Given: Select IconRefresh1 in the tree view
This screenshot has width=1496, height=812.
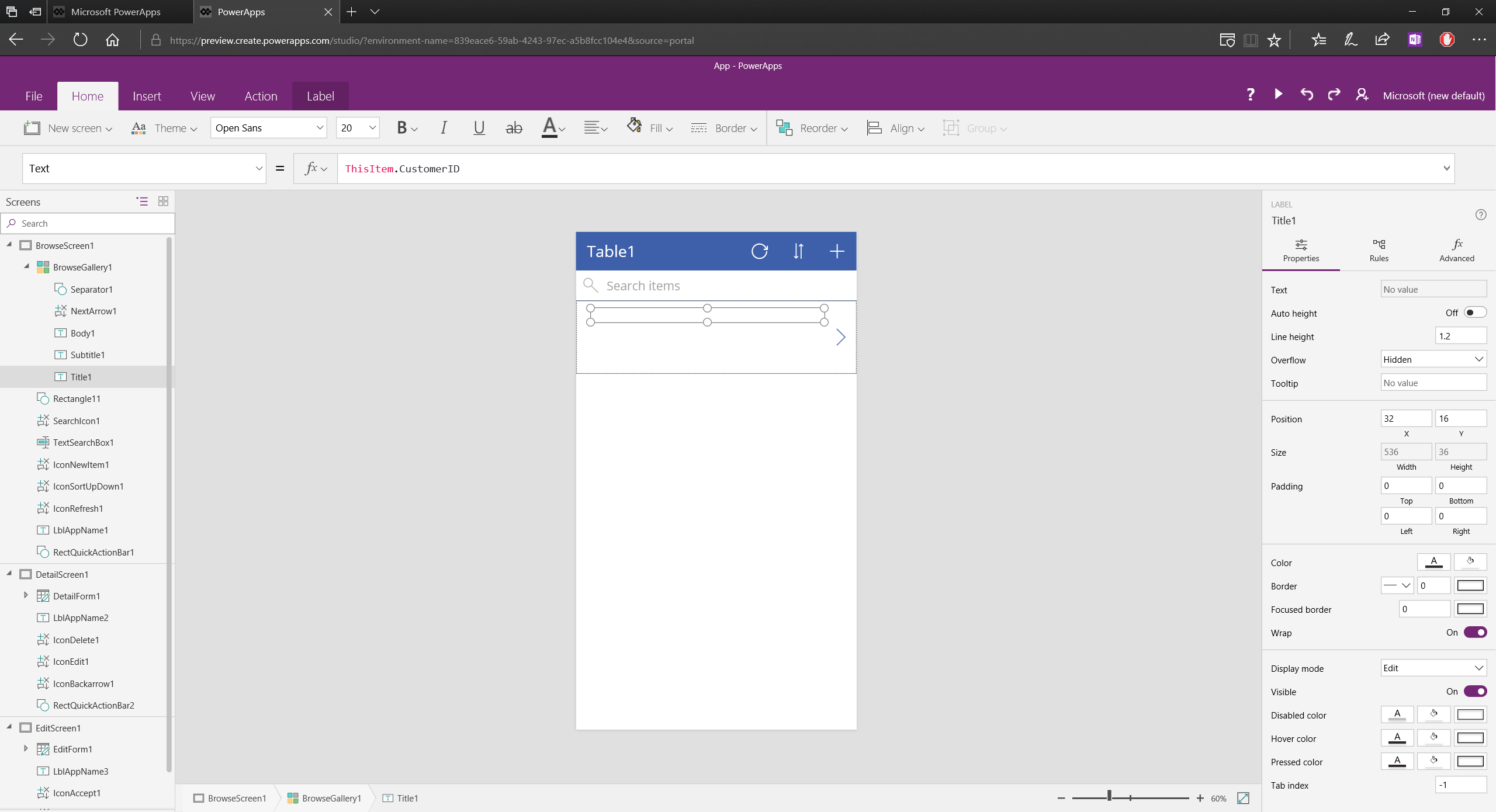Looking at the screenshot, I should (x=78, y=508).
